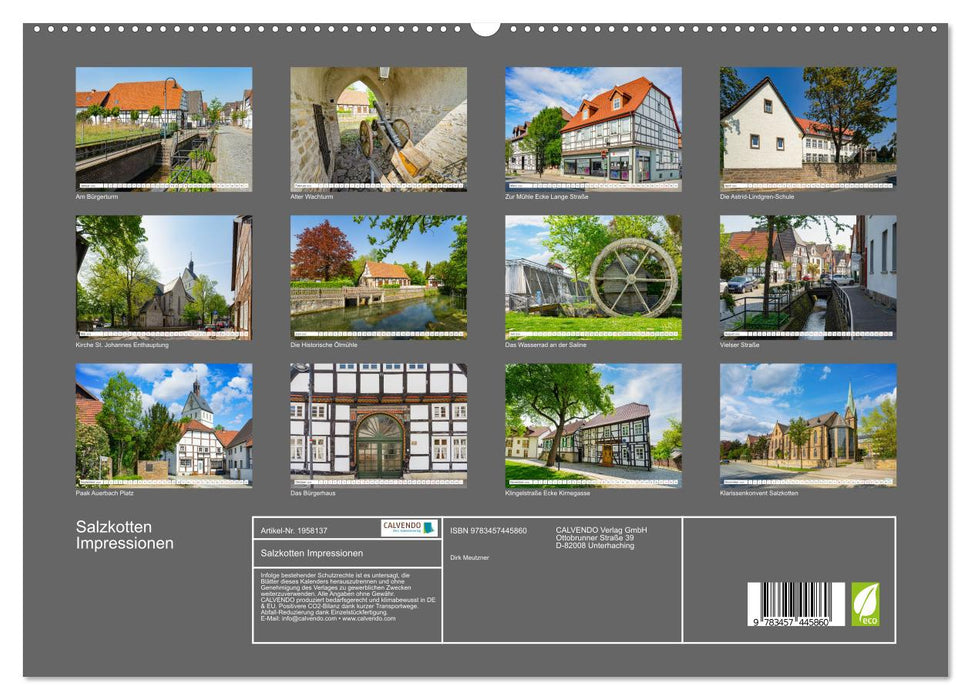Open the Klarissenkonvent Salzkotten photo
This screenshot has width=971, height=700.
click(x=806, y=425)
